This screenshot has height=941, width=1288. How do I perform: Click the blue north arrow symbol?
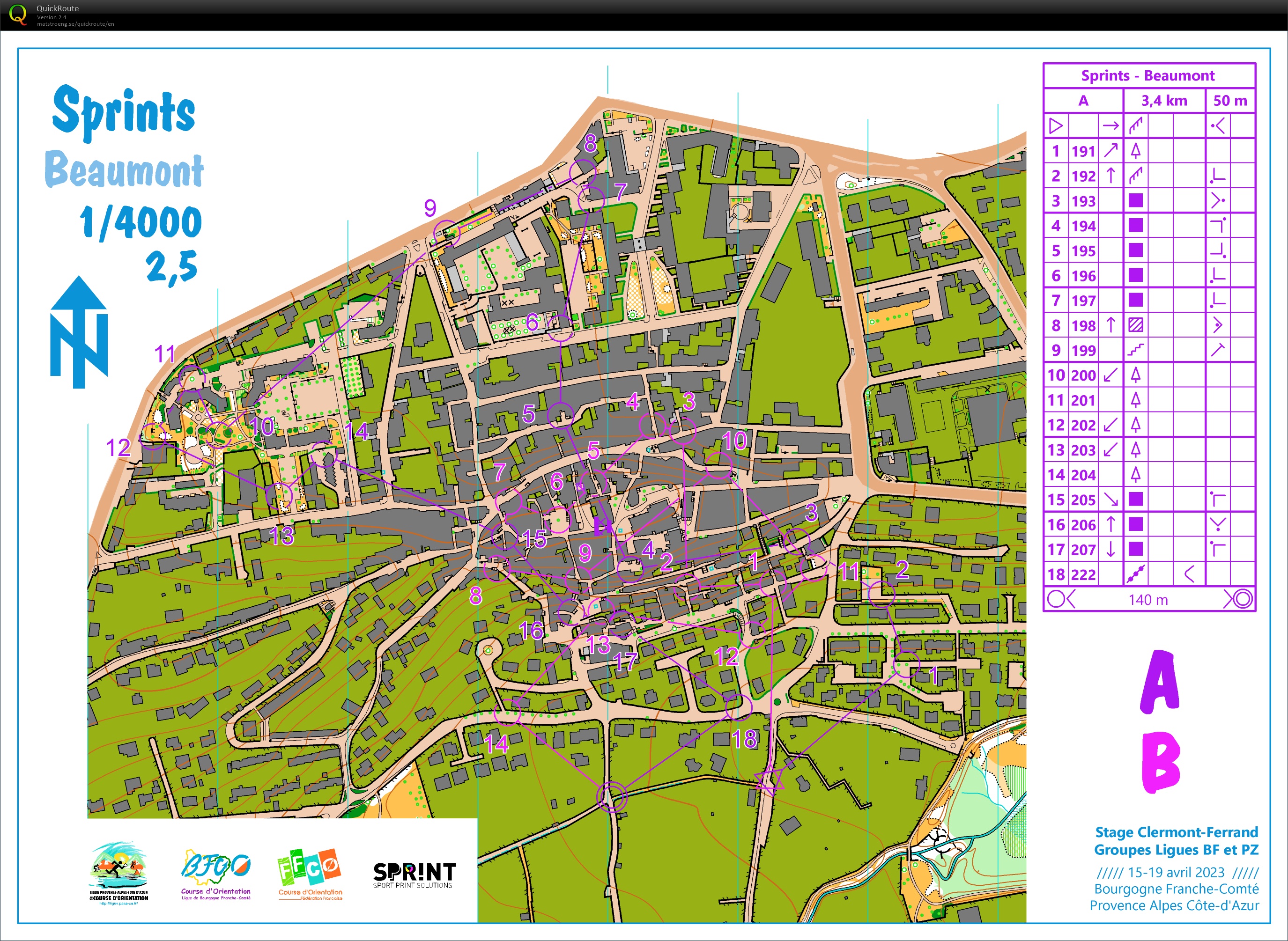click(x=79, y=331)
